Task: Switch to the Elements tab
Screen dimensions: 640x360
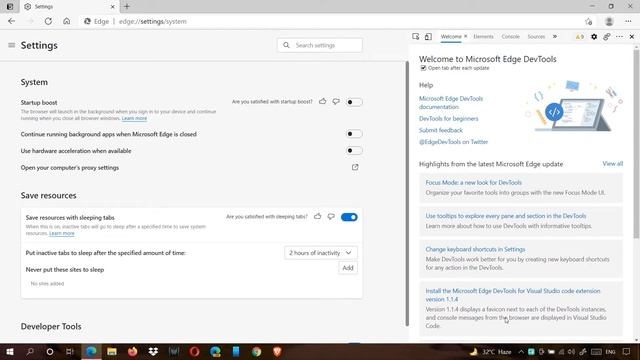Action: [483, 37]
